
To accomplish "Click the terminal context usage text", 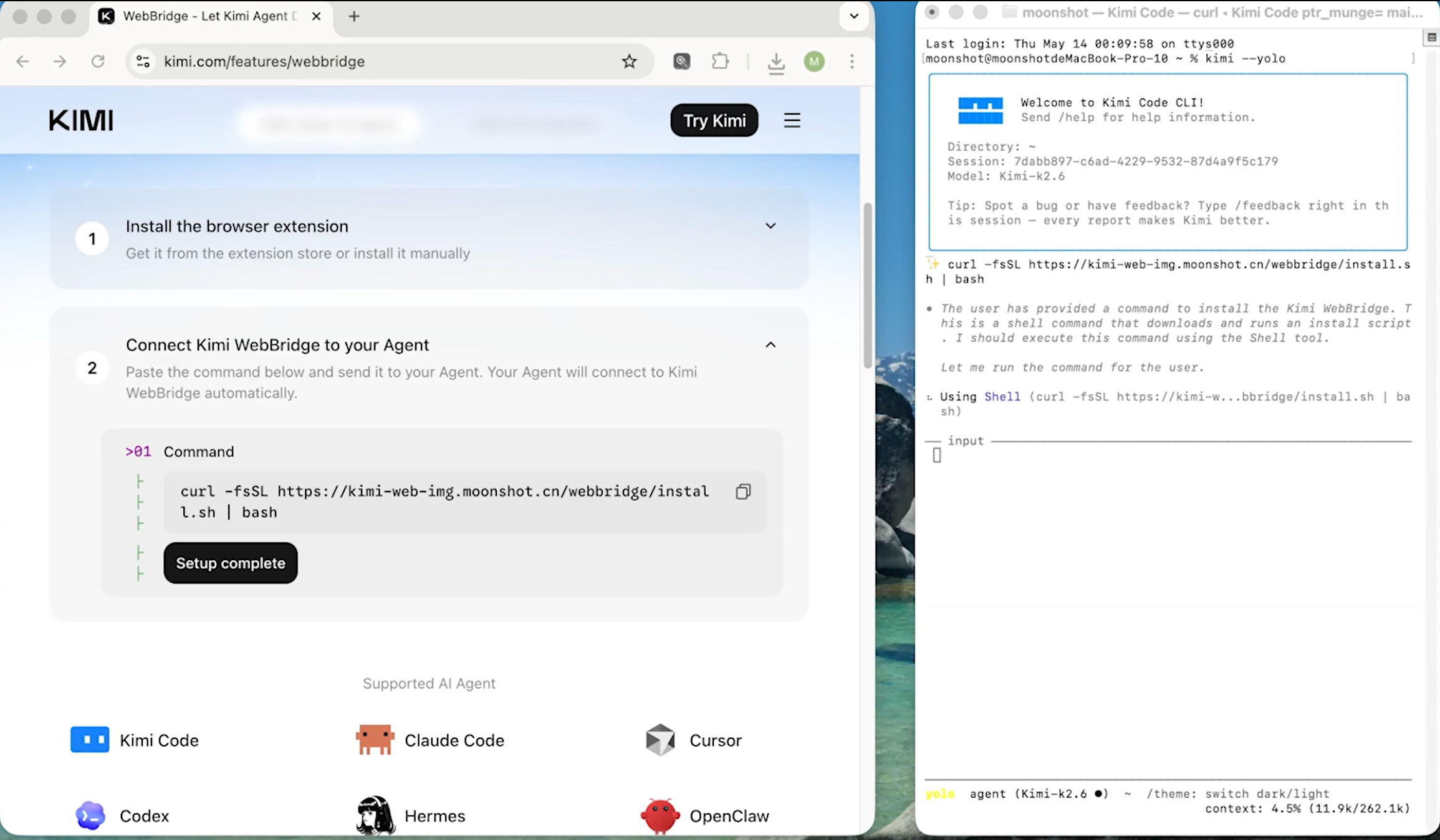I will tap(1307, 809).
